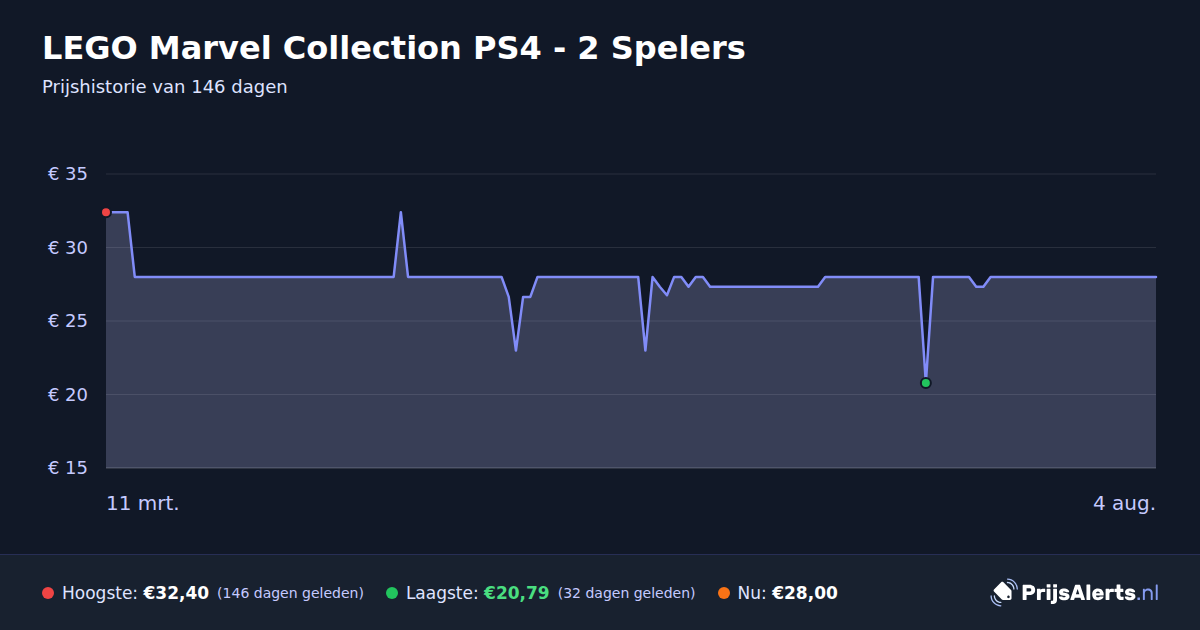Select the € 35 axis label
The image size is (1200, 630).
(x=68, y=174)
